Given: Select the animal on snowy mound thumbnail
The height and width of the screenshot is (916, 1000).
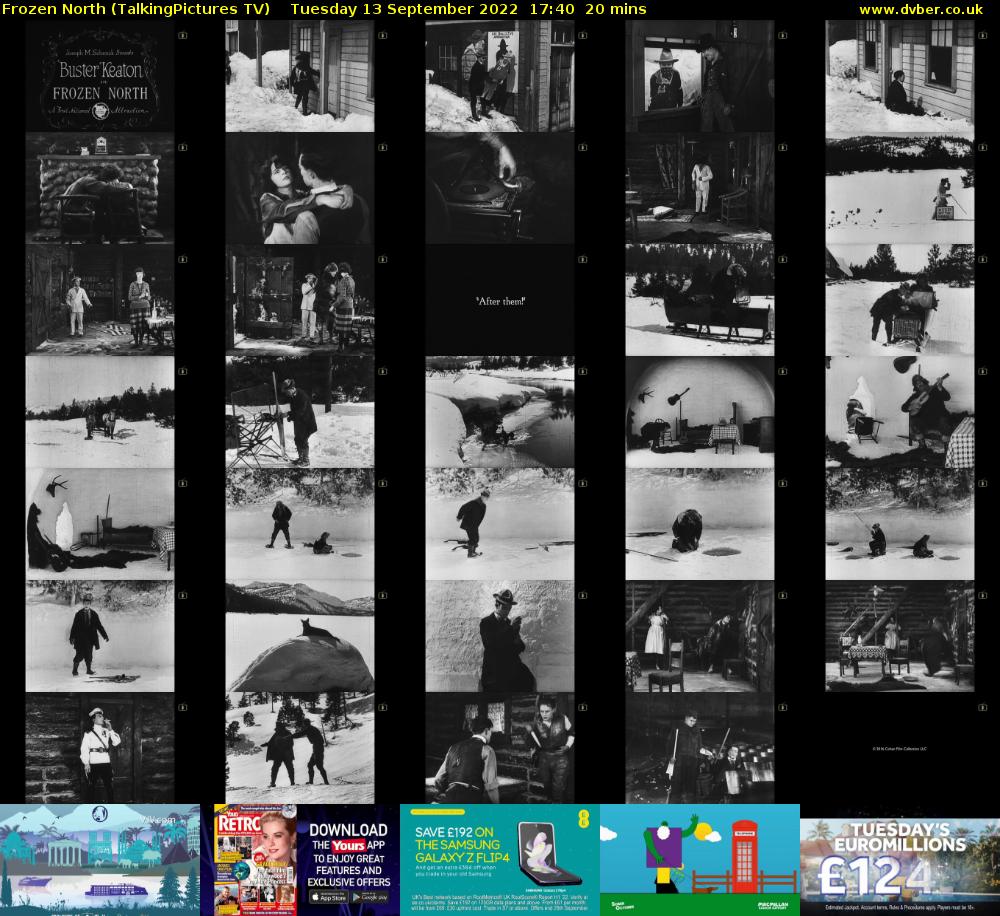Looking at the screenshot, I should [300, 636].
